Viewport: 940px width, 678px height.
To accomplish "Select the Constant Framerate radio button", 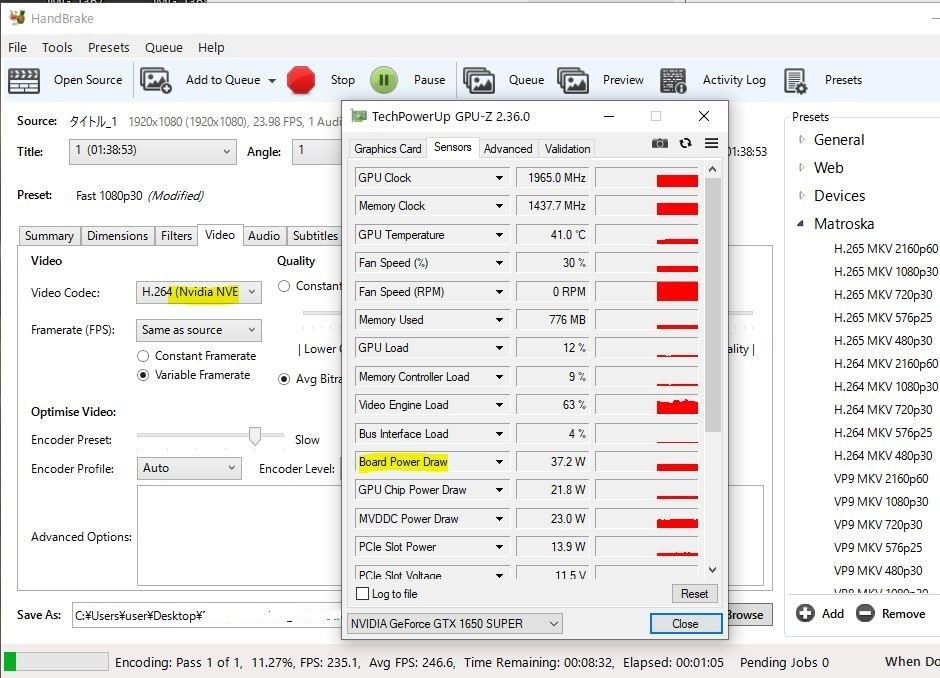I will pyautogui.click(x=143, y=356).
